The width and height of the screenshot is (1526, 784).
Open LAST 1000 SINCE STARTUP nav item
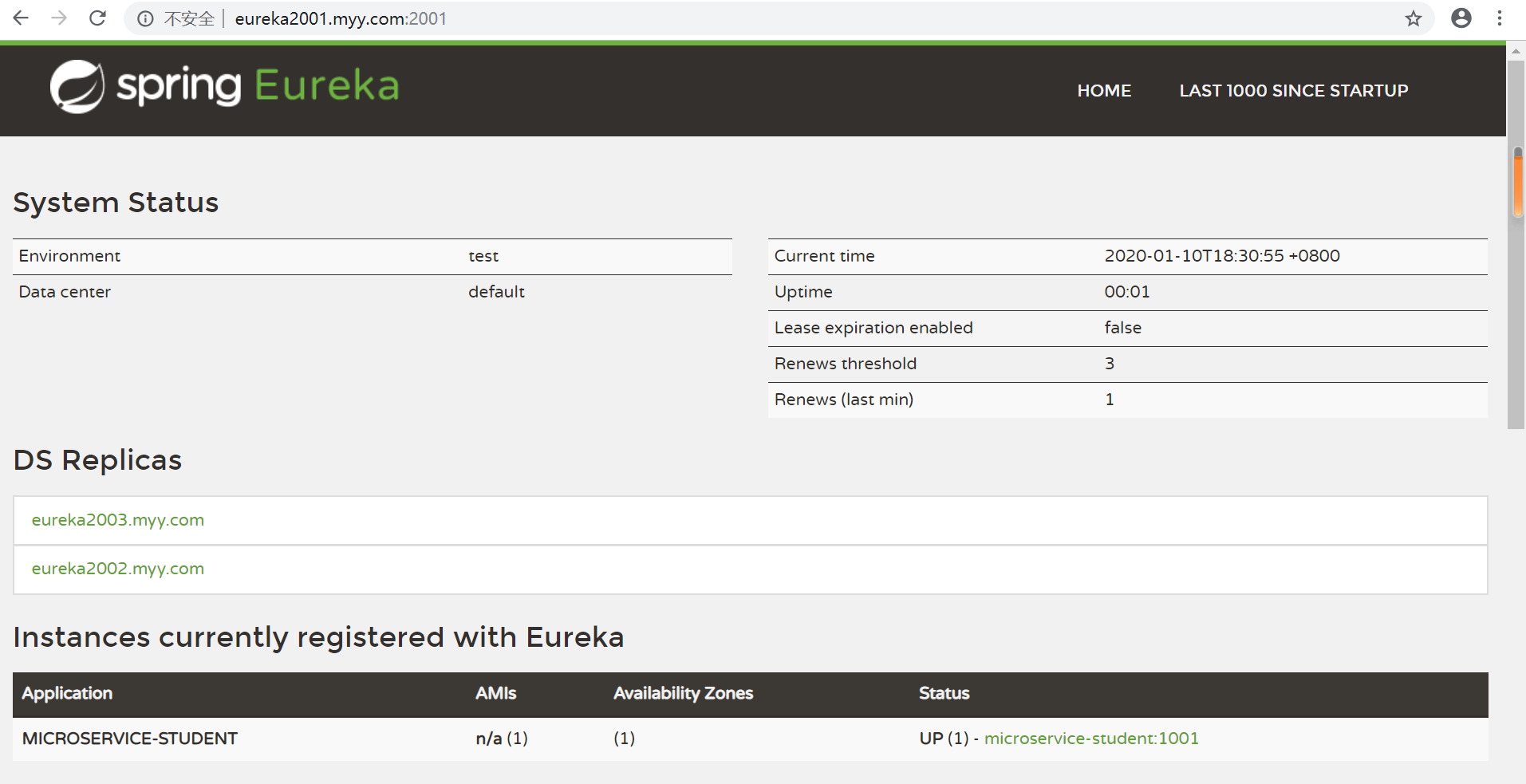[1294, 91]
